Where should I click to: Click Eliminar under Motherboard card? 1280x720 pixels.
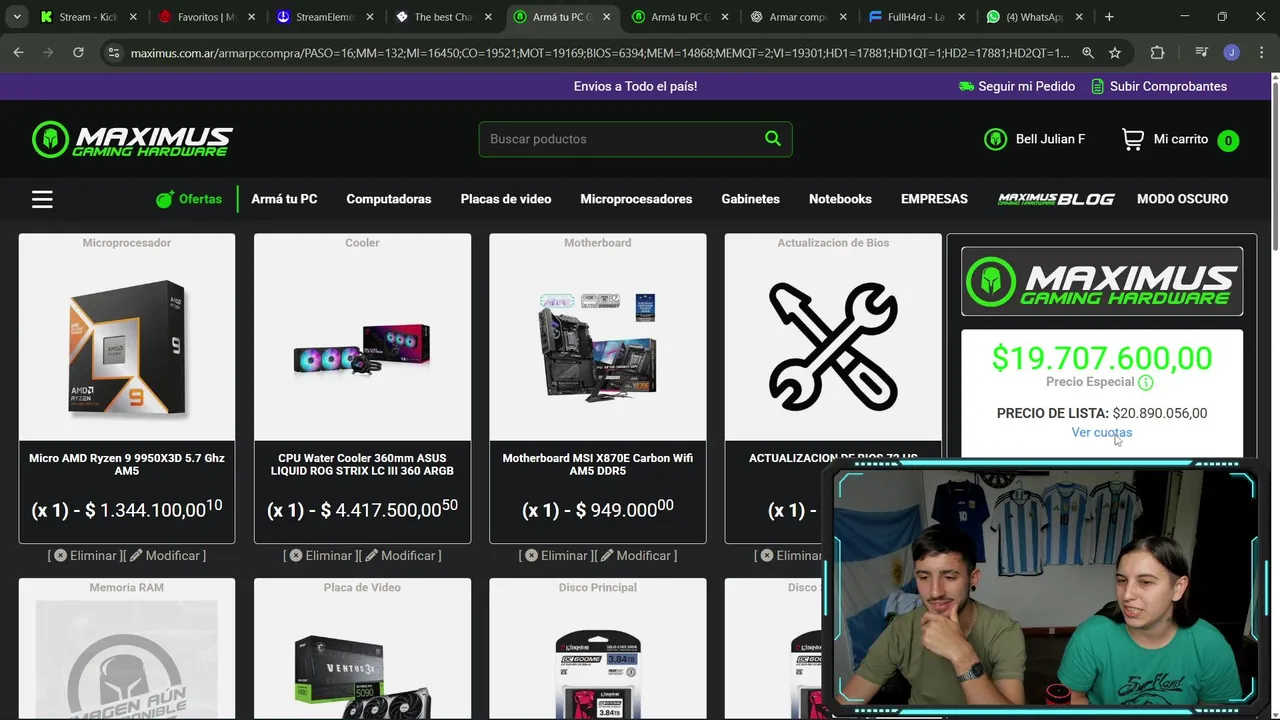click(556, 555)
